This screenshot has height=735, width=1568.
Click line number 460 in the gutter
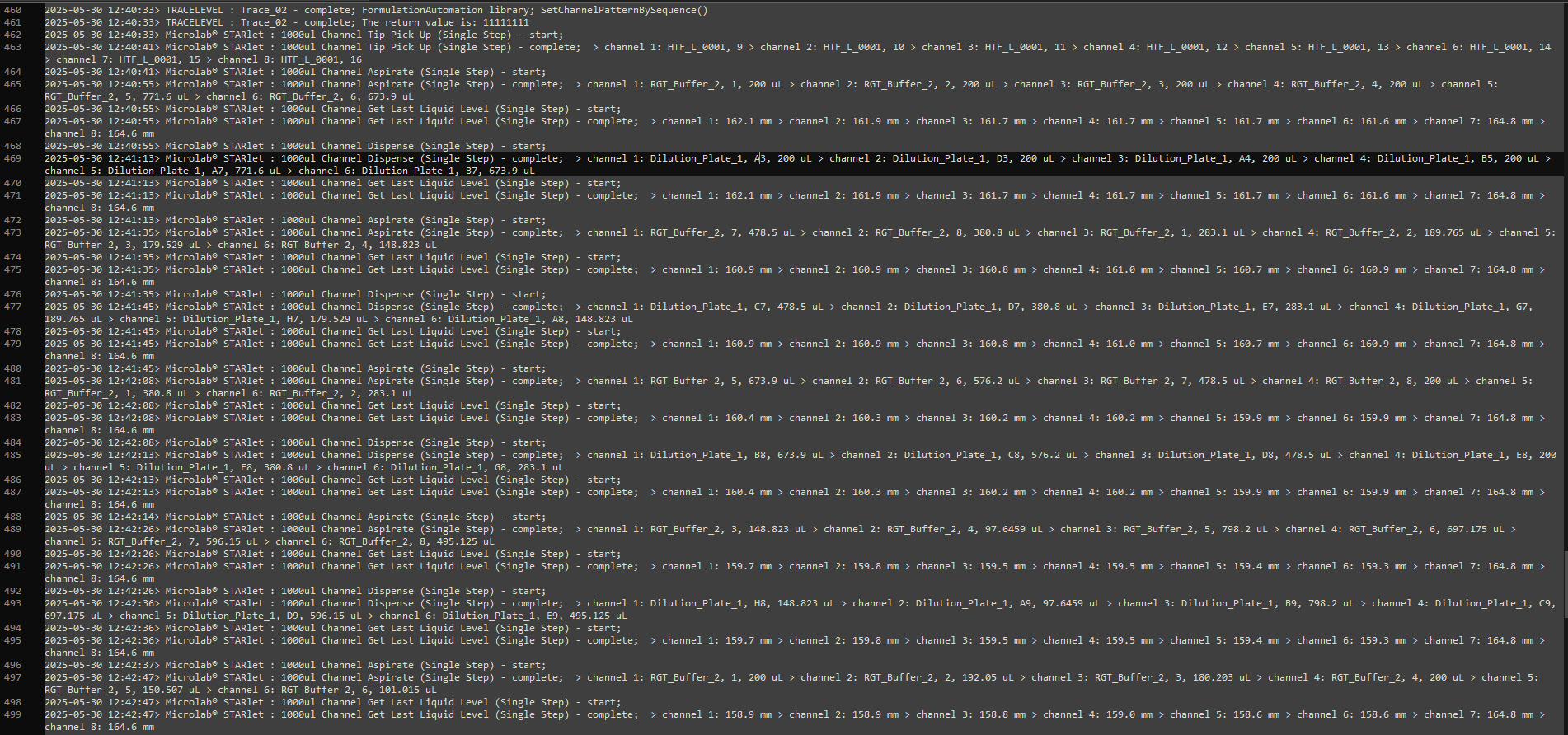point(12,10)
